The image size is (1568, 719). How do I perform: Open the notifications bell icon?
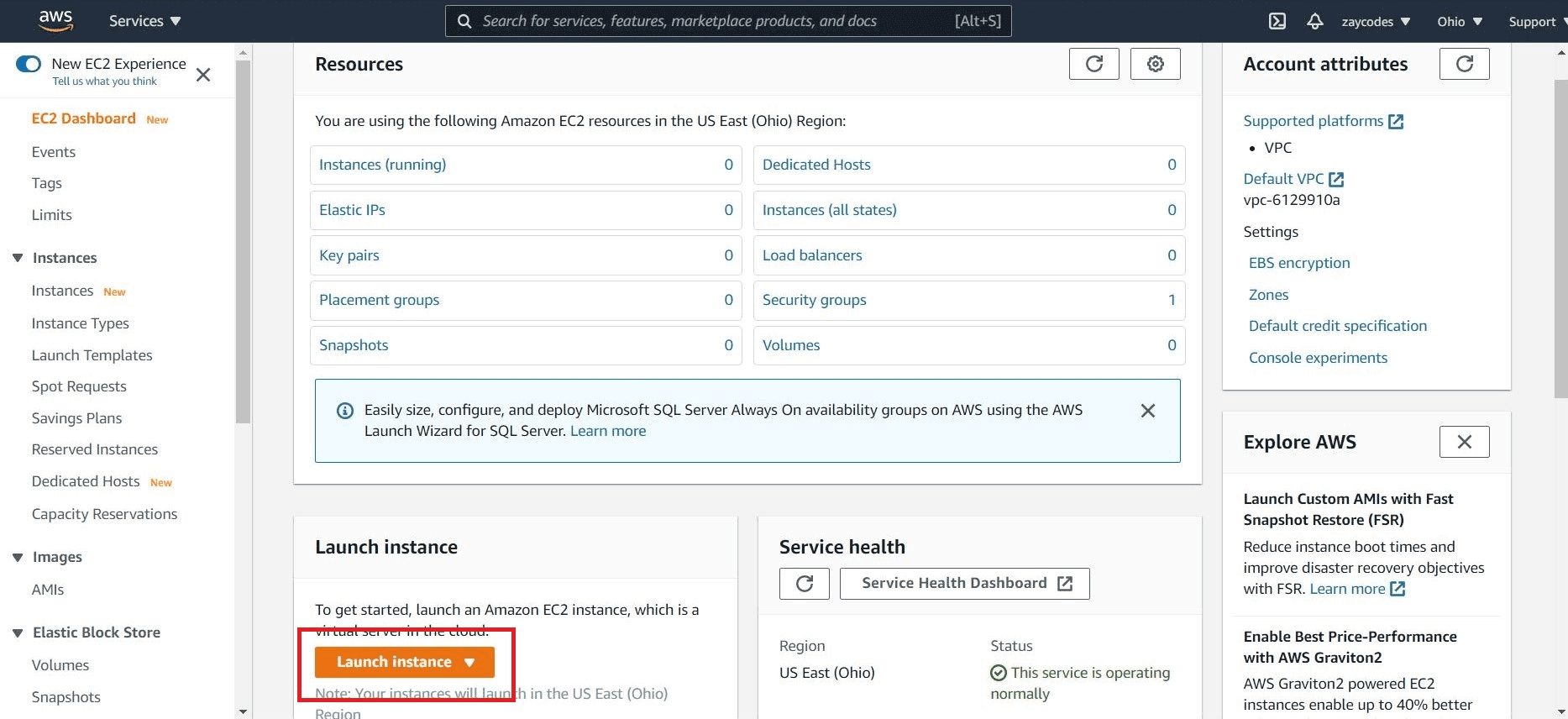click(x=1314, y=21)
